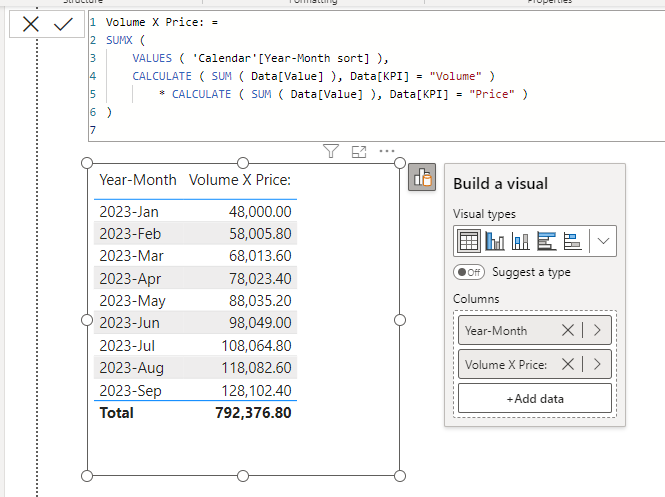
Task: Expand Volume X Price field options arrow
Action: click(x=597, y=364)
